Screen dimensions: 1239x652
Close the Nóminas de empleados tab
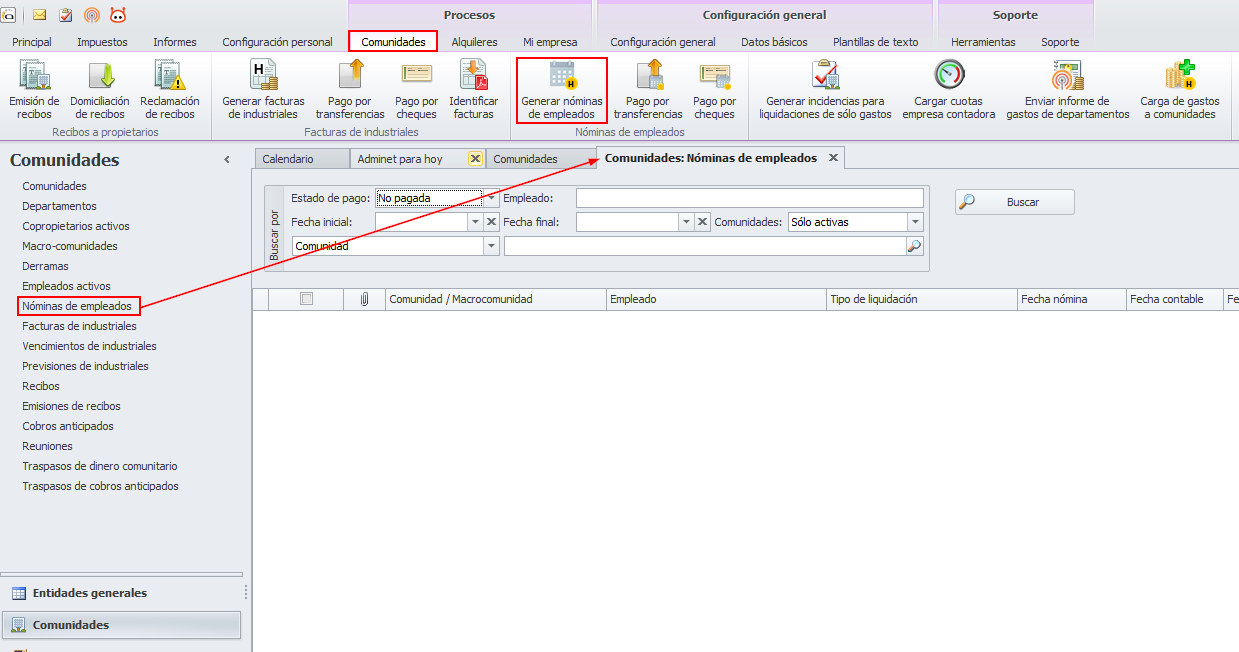tap(833, 158)
